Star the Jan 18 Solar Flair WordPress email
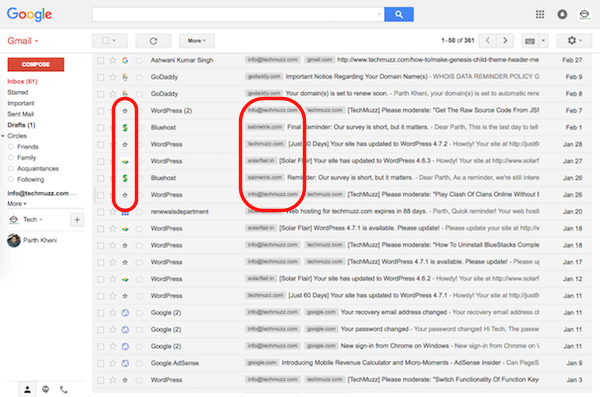 click(113, 229)
